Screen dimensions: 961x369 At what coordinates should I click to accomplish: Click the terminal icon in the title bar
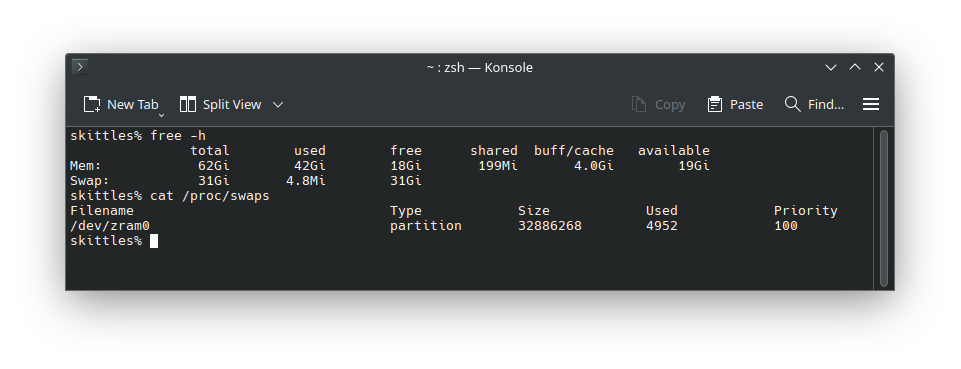80,66
